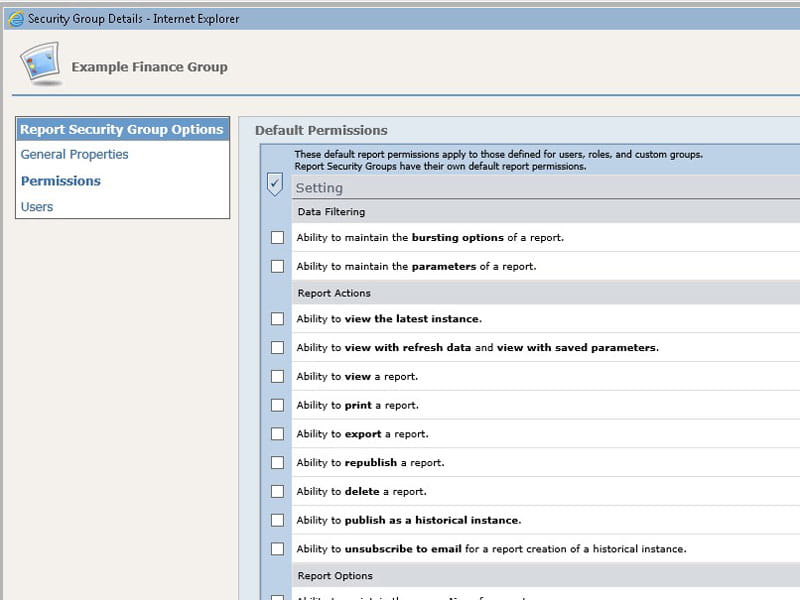Image resolution: width=800 pixels, height=600 pixels.
Task: Click the Report Security Group Options header
Action: 122,130
